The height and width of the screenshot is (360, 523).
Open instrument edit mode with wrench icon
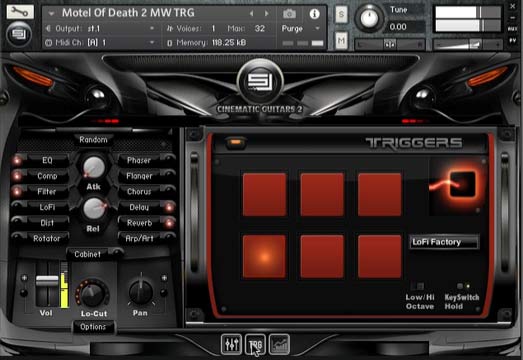[20, 12]
